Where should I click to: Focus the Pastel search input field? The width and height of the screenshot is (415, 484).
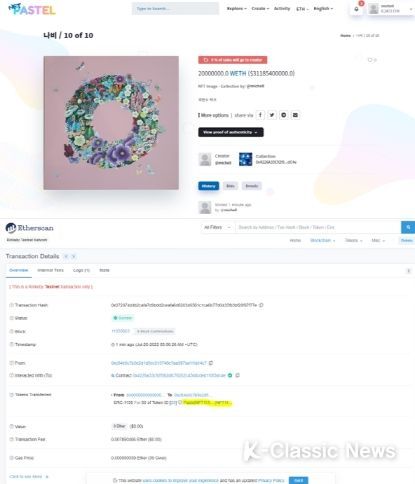[175, 9]
